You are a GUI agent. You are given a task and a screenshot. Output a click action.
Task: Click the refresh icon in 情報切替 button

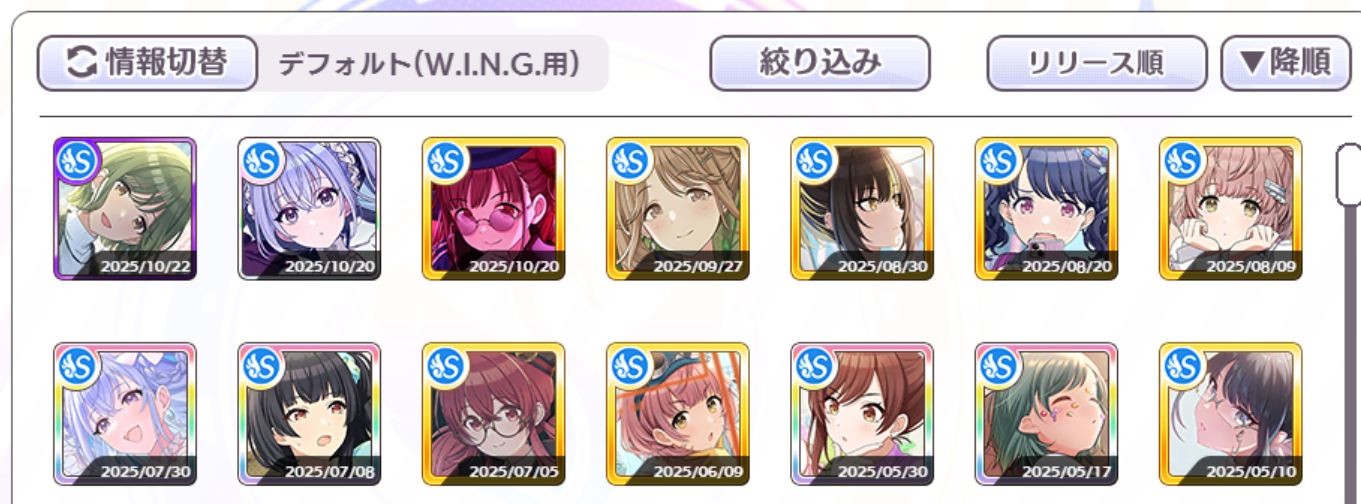80,63
